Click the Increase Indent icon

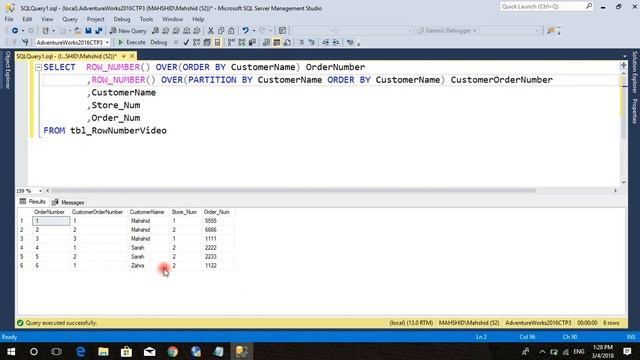[336, 42]
